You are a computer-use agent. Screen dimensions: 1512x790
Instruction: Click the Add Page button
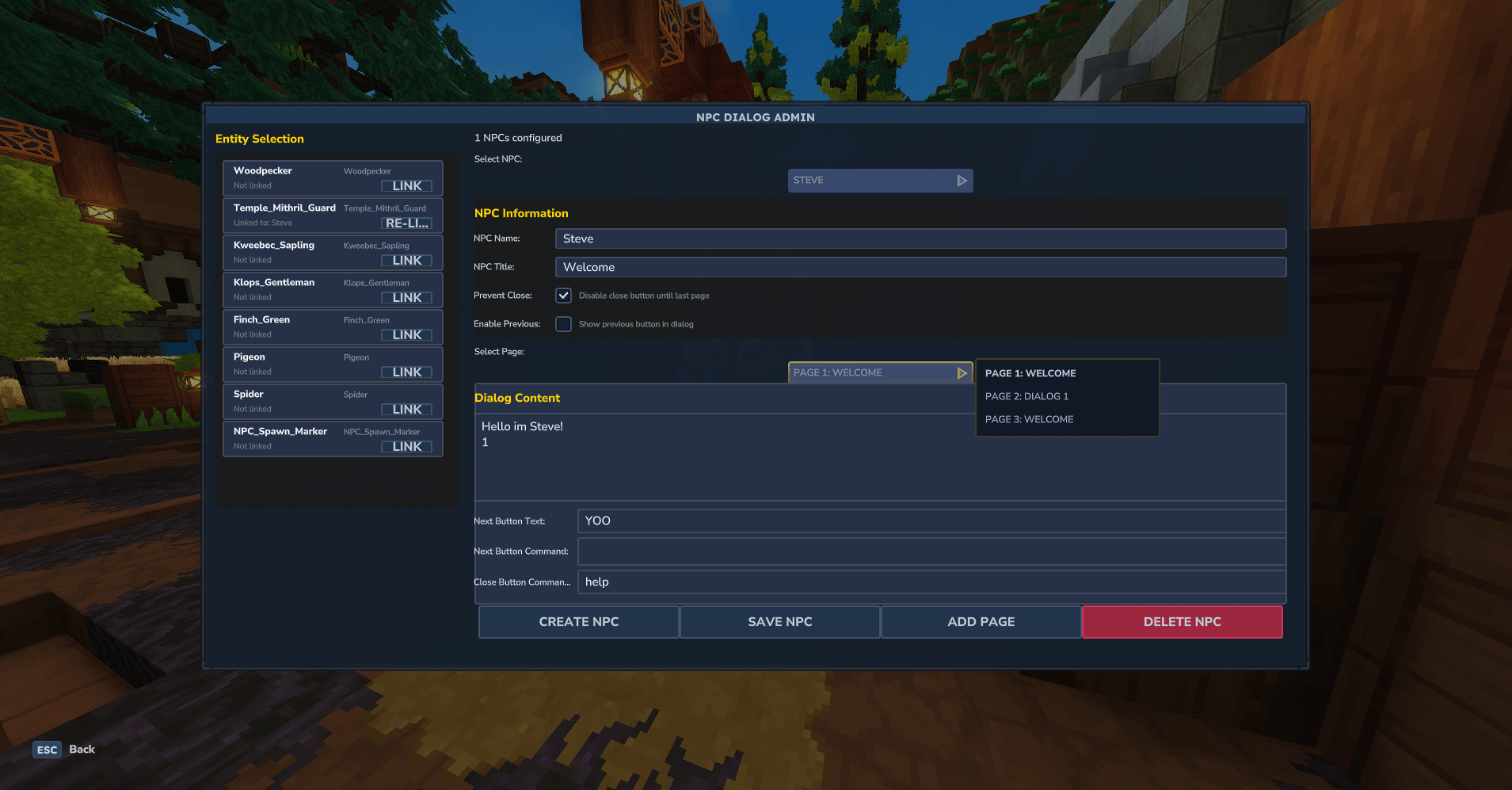pos(981,622)
